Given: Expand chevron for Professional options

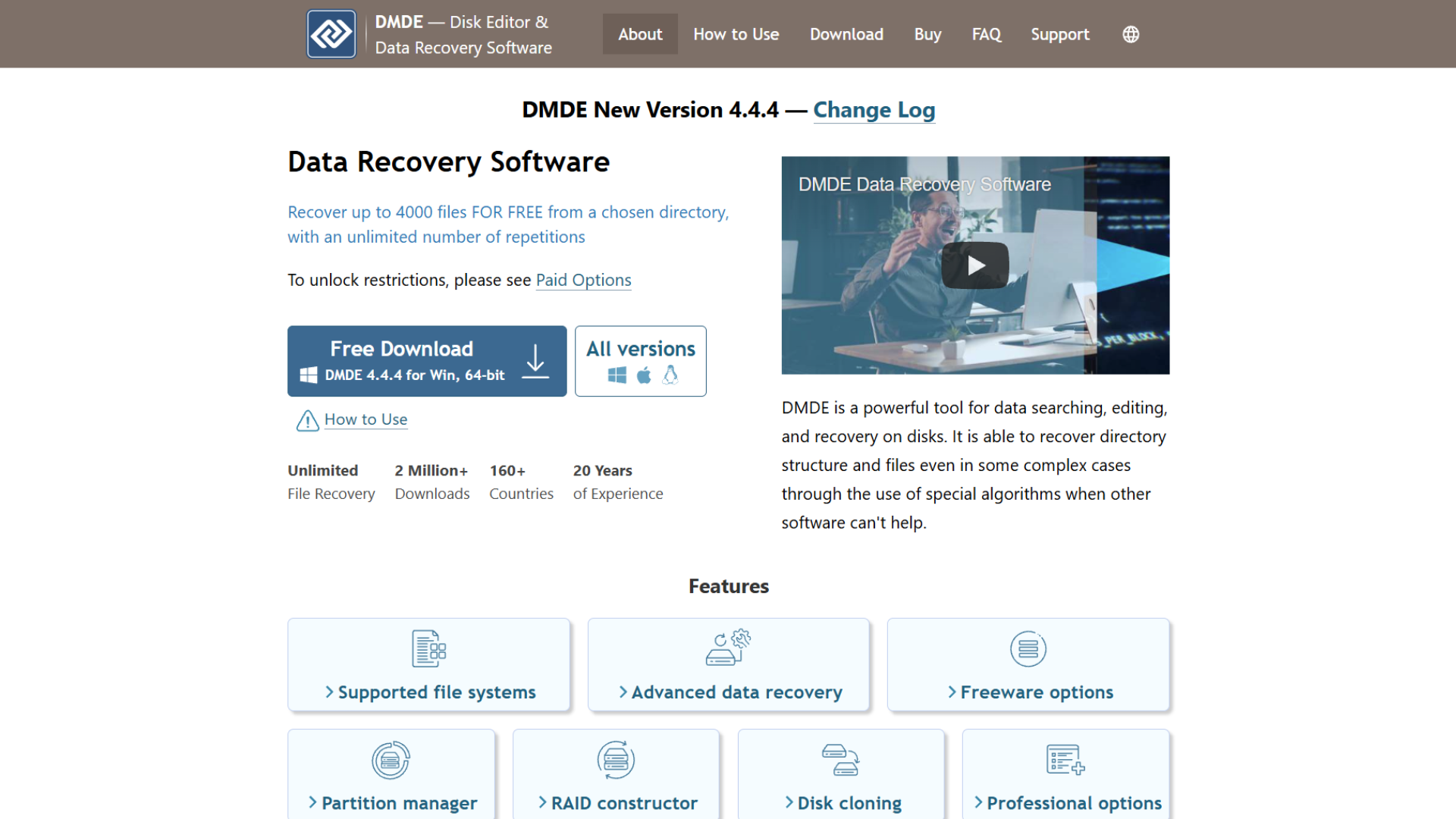Looking at the screenshot, I should click(x=979, y=803).
